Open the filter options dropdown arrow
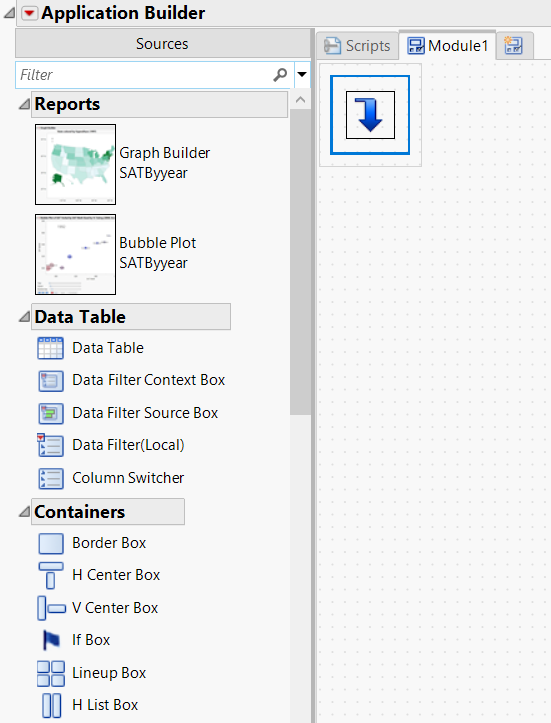Viewport: 551px width, 723px height. click(302, 75)
